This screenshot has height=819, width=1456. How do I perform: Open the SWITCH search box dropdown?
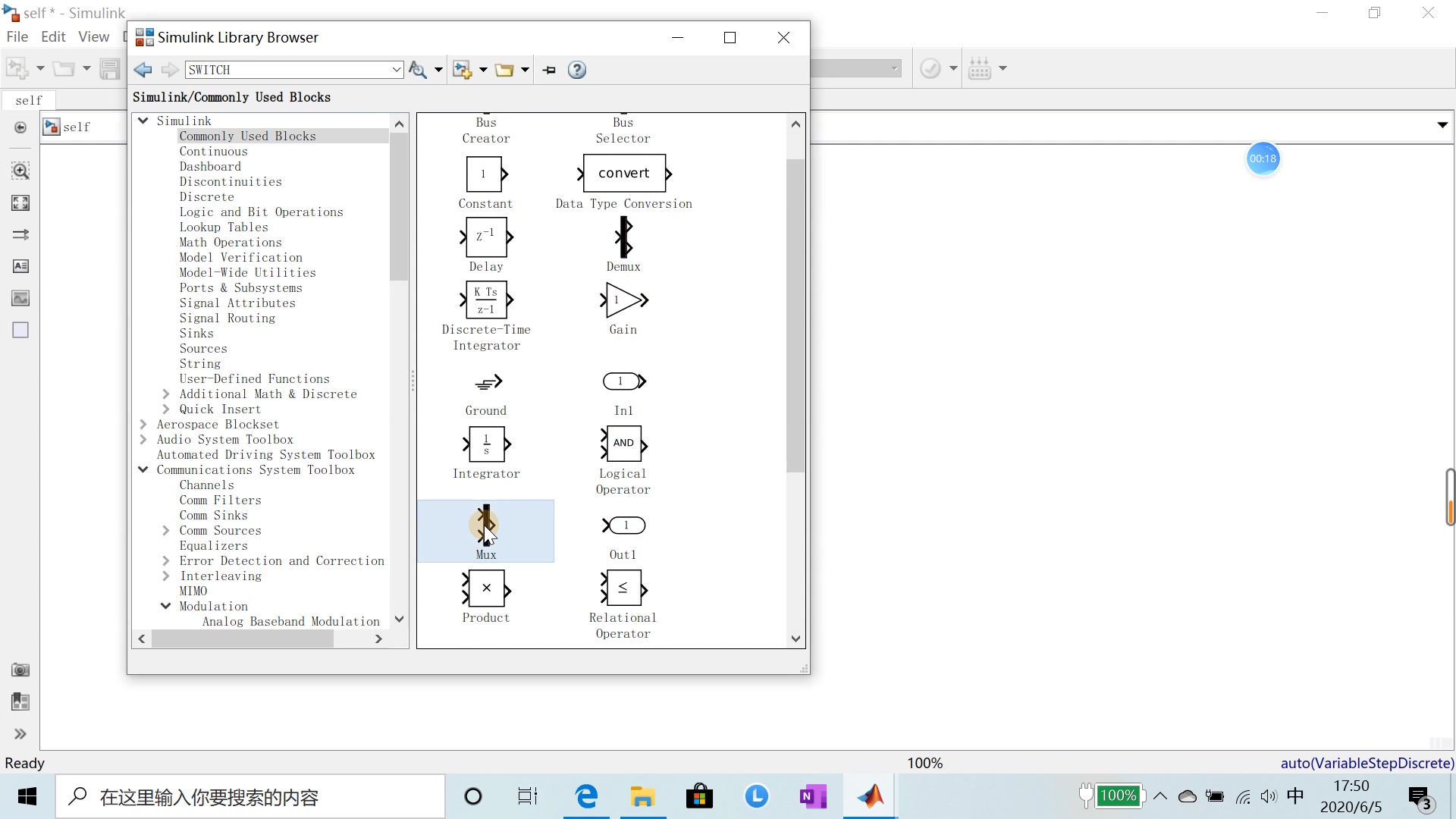[397, 69]
